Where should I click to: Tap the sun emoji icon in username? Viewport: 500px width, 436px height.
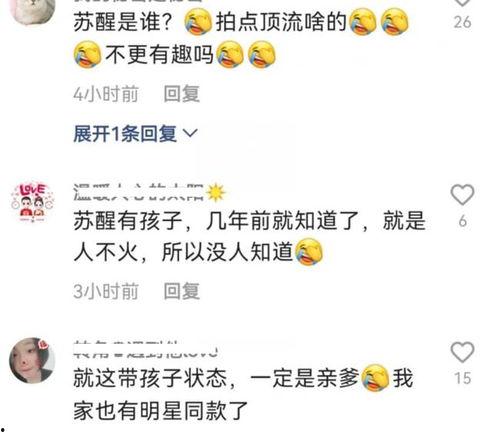click(216, 193)
